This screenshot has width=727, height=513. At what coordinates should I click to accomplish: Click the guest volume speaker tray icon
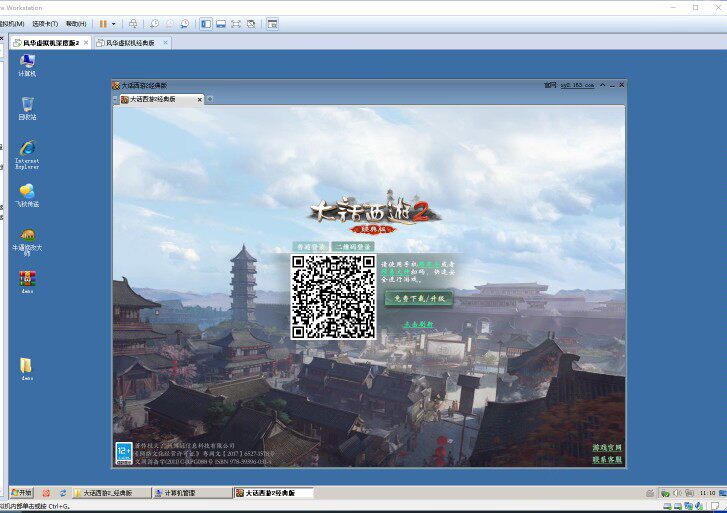(x=677, y=493)
